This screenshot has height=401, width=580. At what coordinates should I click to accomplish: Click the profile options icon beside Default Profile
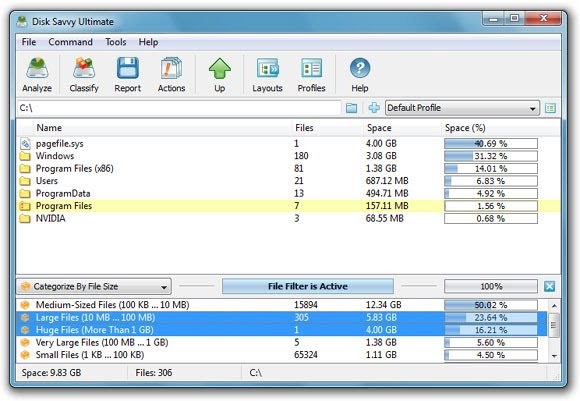[550, 108]
